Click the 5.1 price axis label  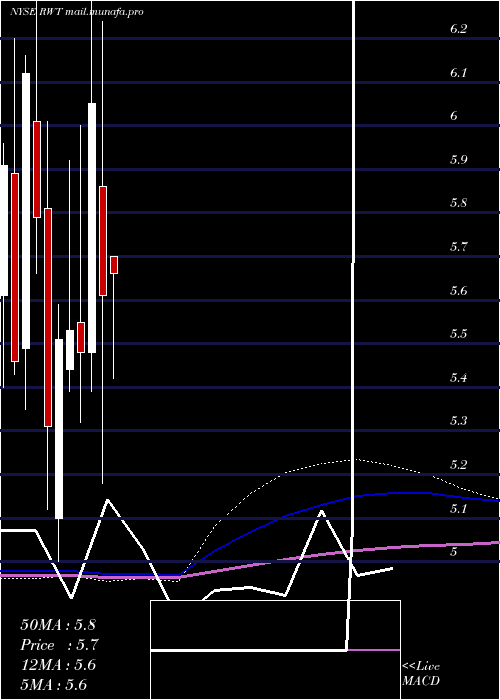(458, 508)
